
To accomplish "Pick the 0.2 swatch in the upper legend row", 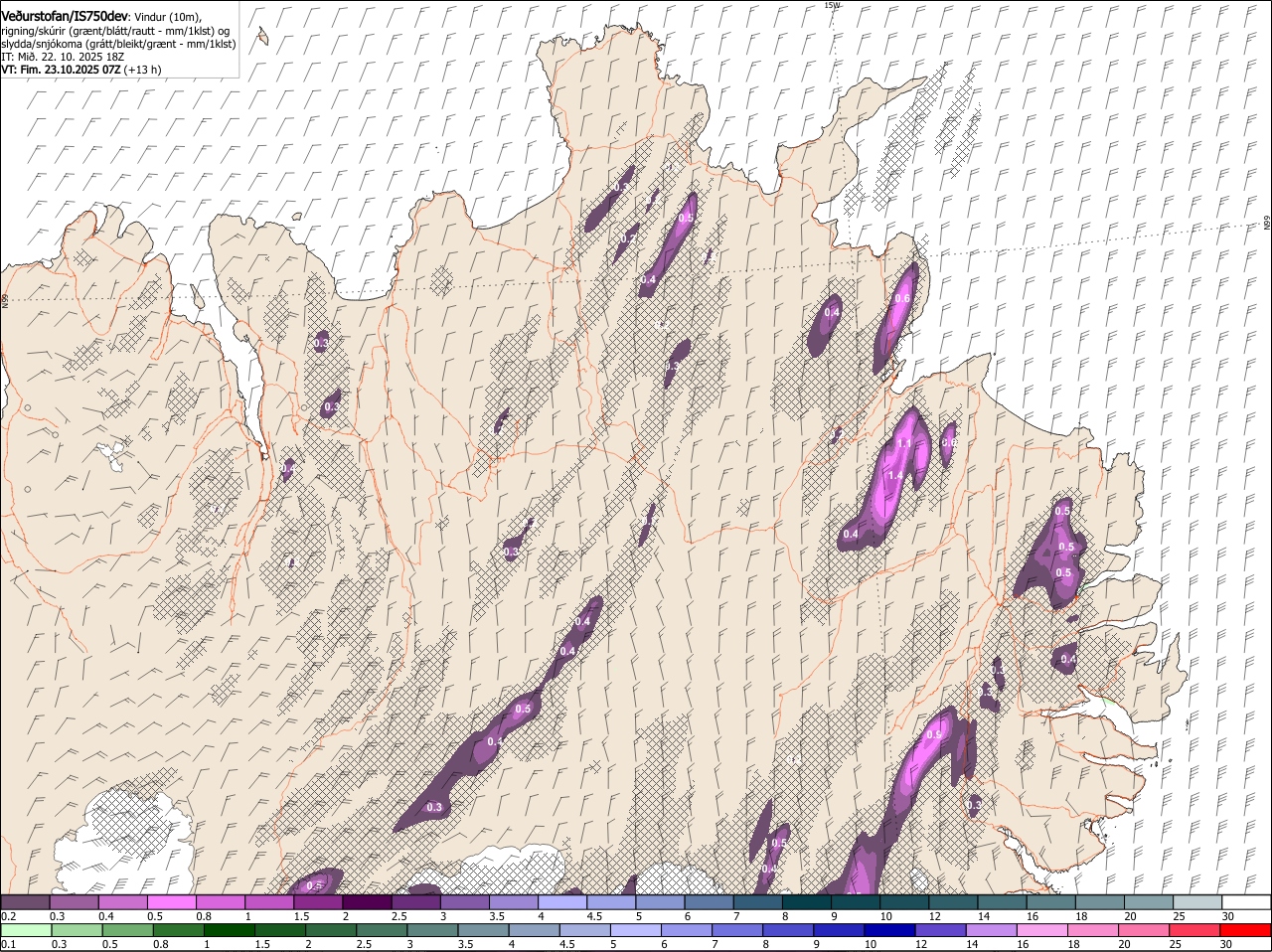I will [x=25, y=902].
